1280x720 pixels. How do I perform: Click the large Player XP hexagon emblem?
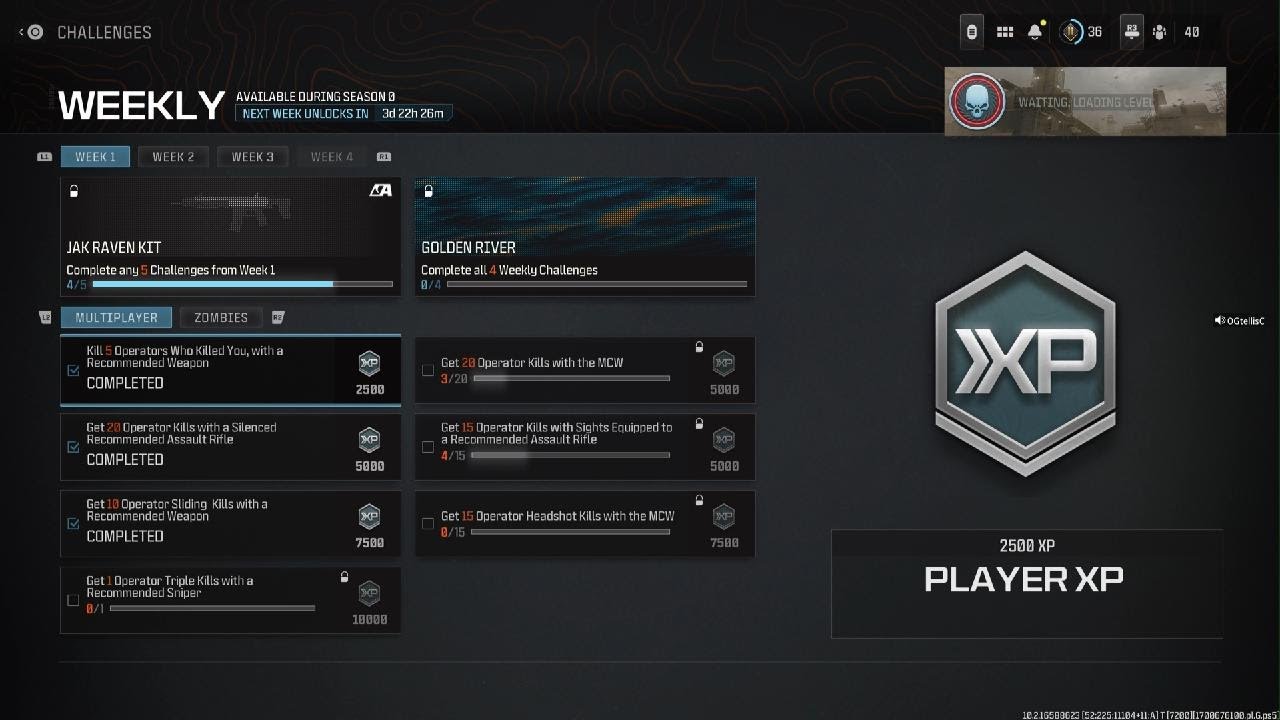click(x=1025, y=363)
